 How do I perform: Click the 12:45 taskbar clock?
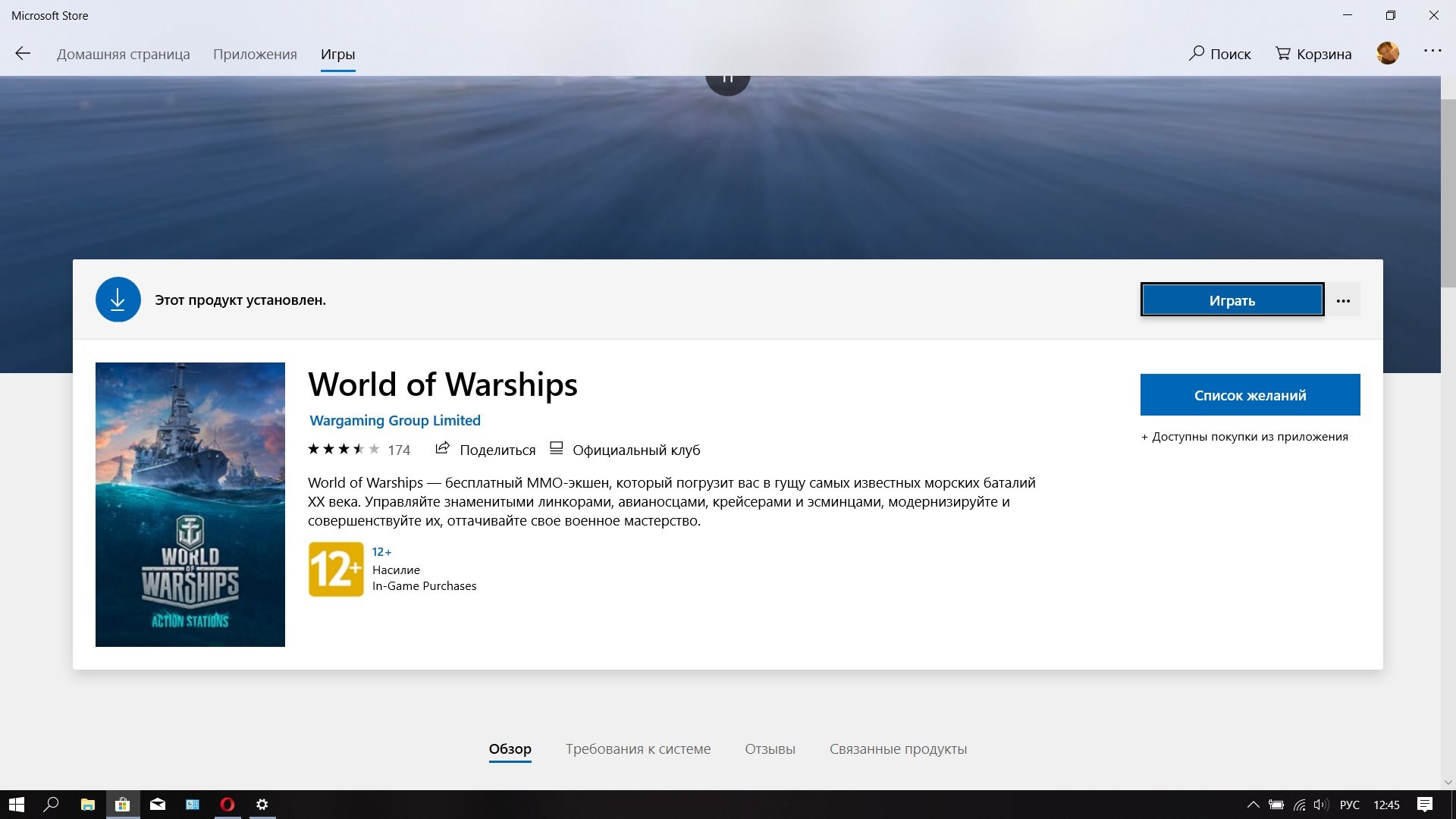coord(1386,805)
